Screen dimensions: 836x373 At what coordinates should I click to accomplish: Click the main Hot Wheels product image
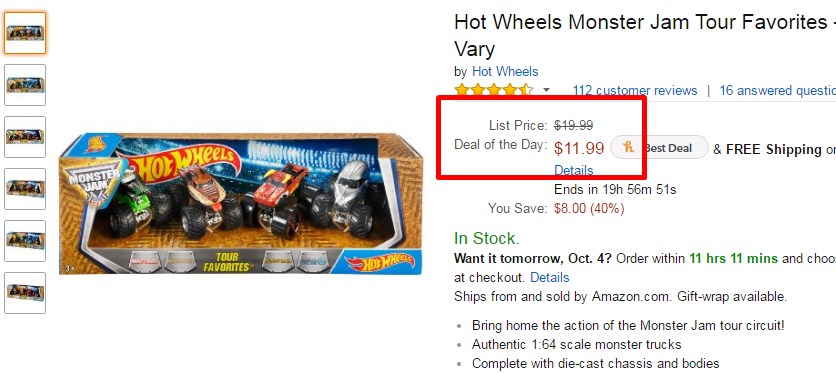tap(240, 204)
